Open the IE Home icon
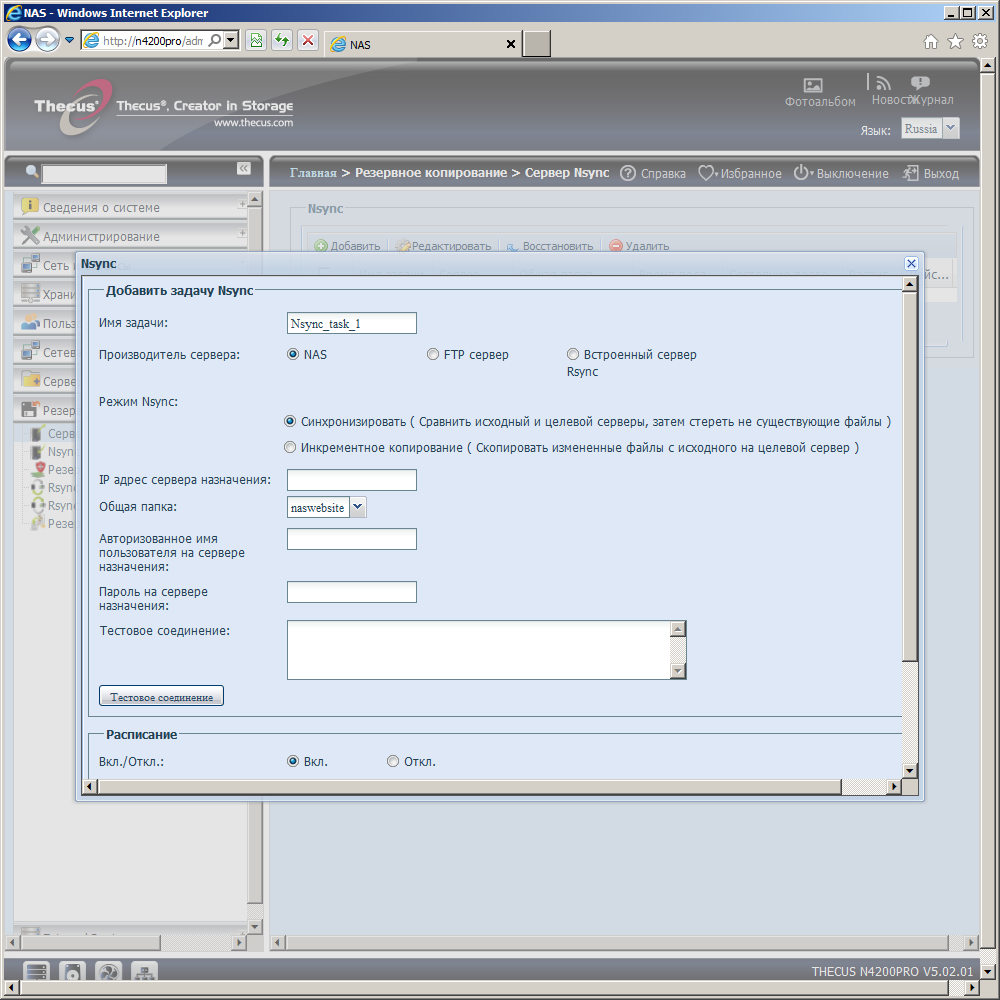The height and width of the screenshot is (1000, 1000). click(x=930, y=41)
